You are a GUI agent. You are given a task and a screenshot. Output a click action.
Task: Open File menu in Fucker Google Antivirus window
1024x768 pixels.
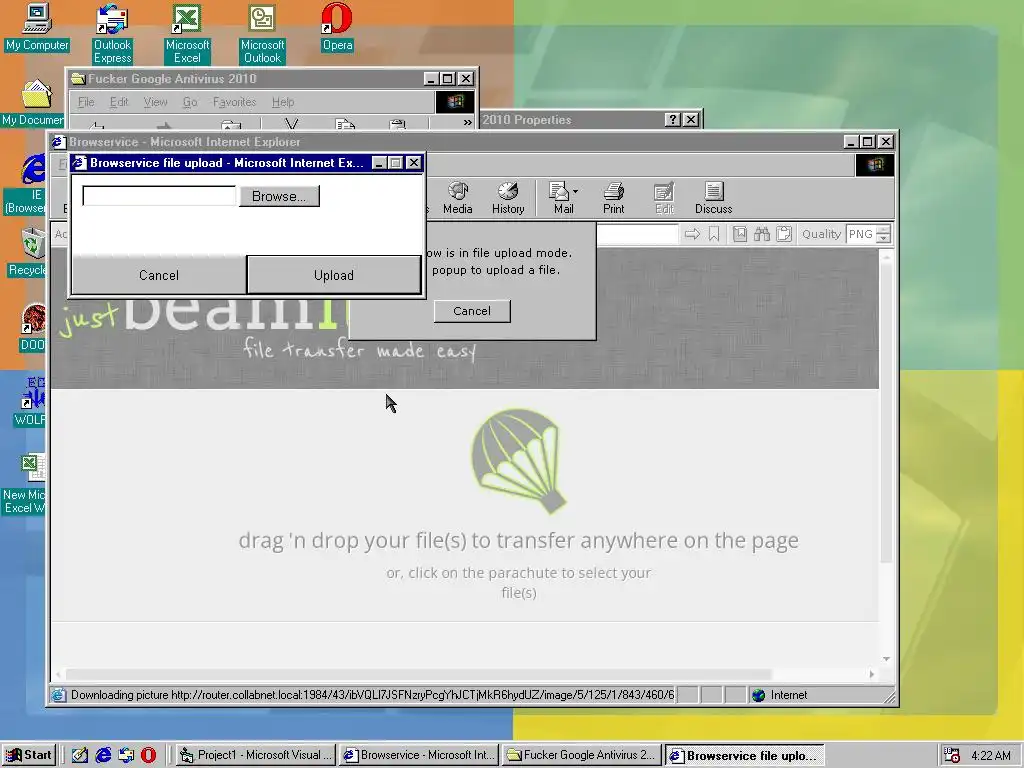86,102
